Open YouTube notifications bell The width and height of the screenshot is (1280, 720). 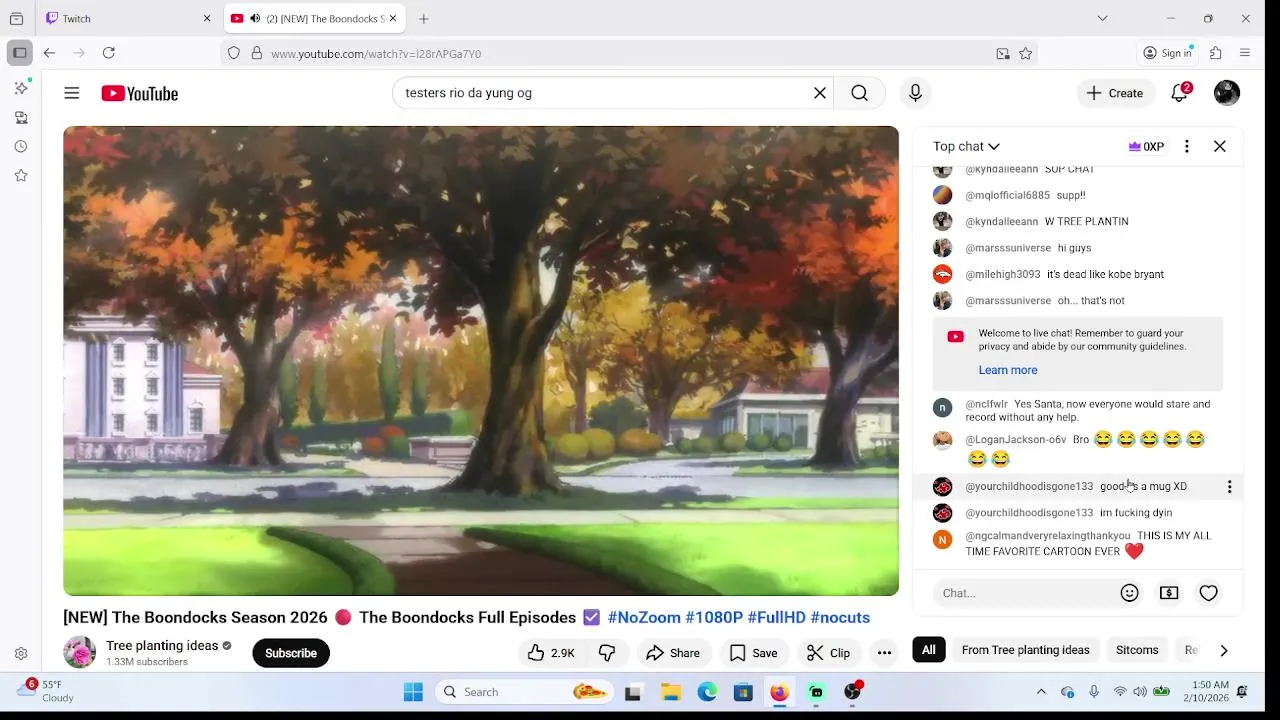[1180, 93]
